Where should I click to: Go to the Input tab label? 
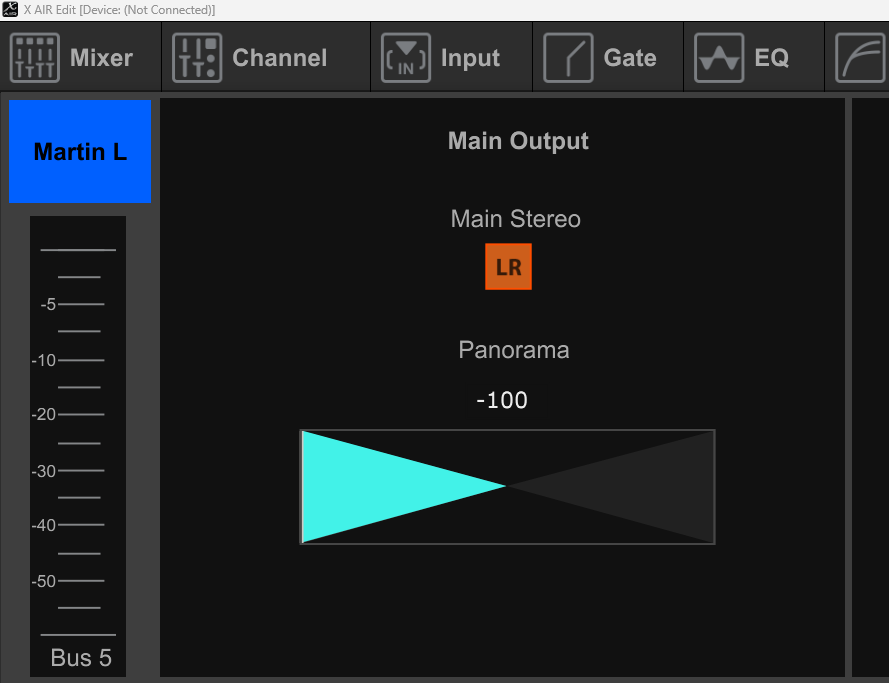coord(470,58)
